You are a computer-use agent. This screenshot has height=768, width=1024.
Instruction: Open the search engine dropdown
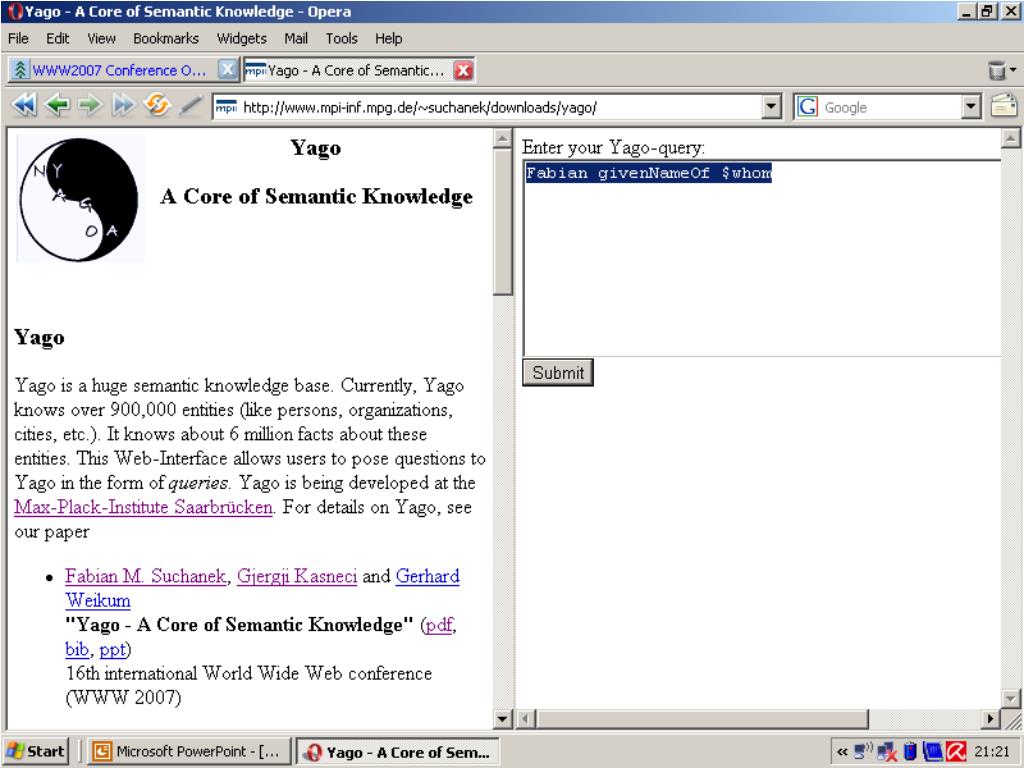coord(972,106)
